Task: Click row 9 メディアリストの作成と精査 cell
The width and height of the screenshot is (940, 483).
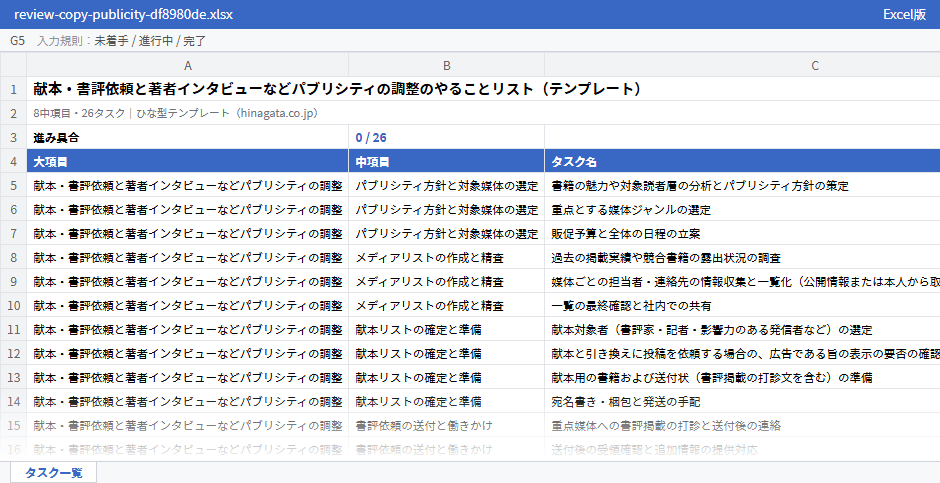Action: (447, 281)
